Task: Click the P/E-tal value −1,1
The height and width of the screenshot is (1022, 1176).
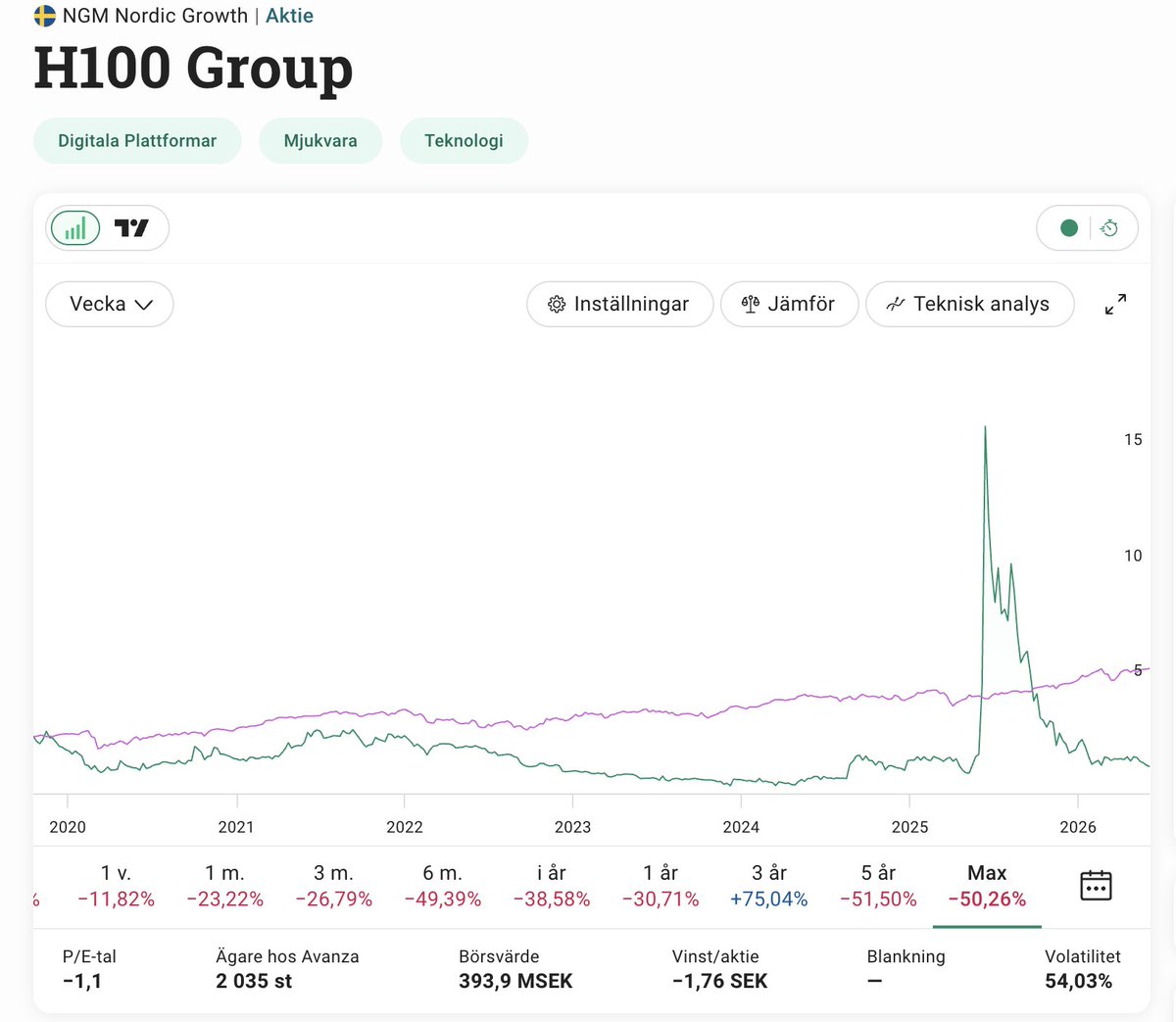Action: coord(82,981)
